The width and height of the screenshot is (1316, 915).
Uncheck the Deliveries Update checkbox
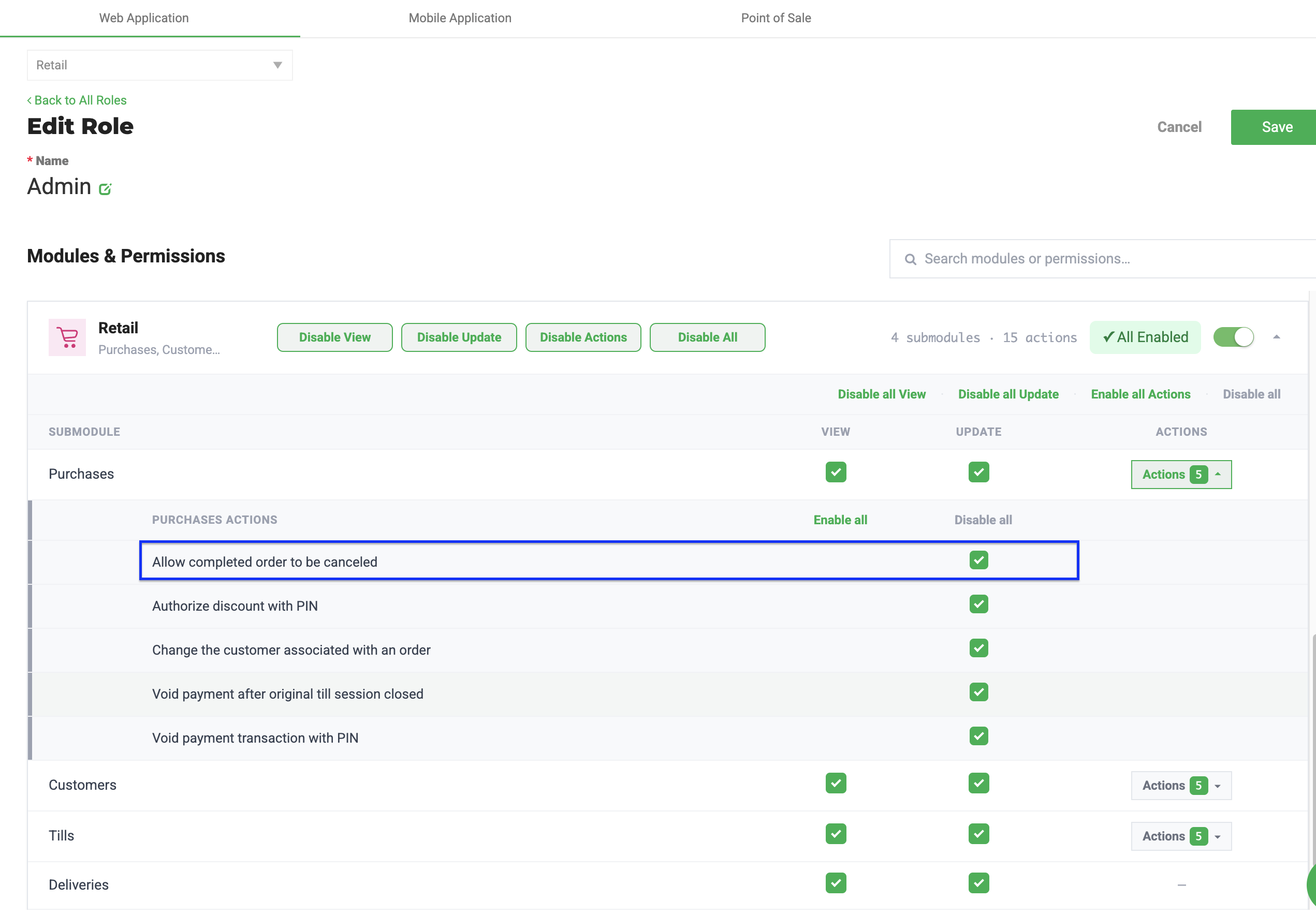(x=978, y=883)
